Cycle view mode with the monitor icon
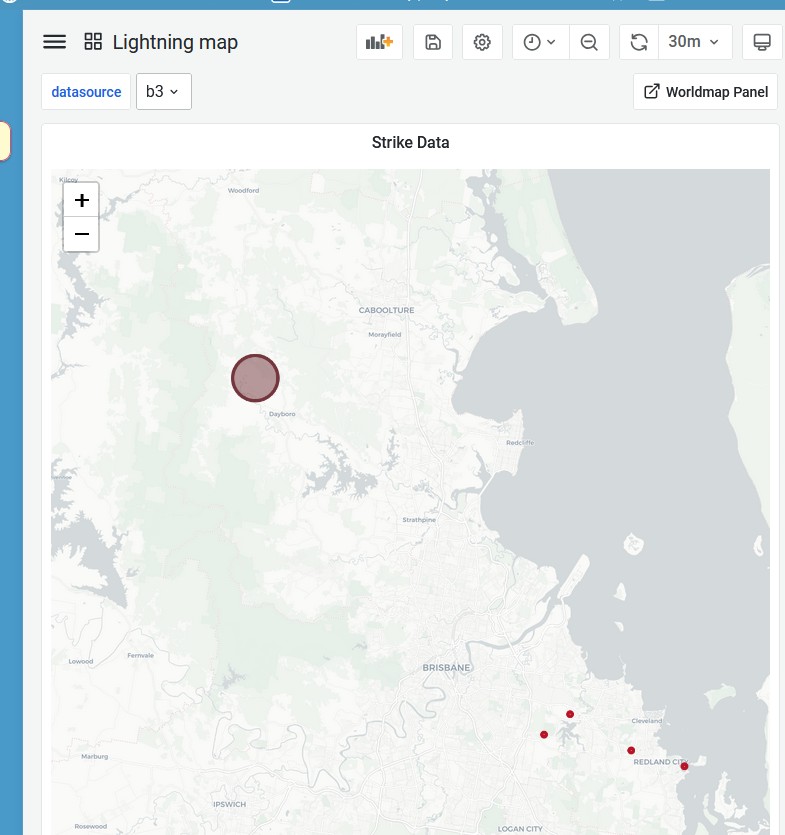Viewport: 785px width, 835px height. tap(762, 42)
